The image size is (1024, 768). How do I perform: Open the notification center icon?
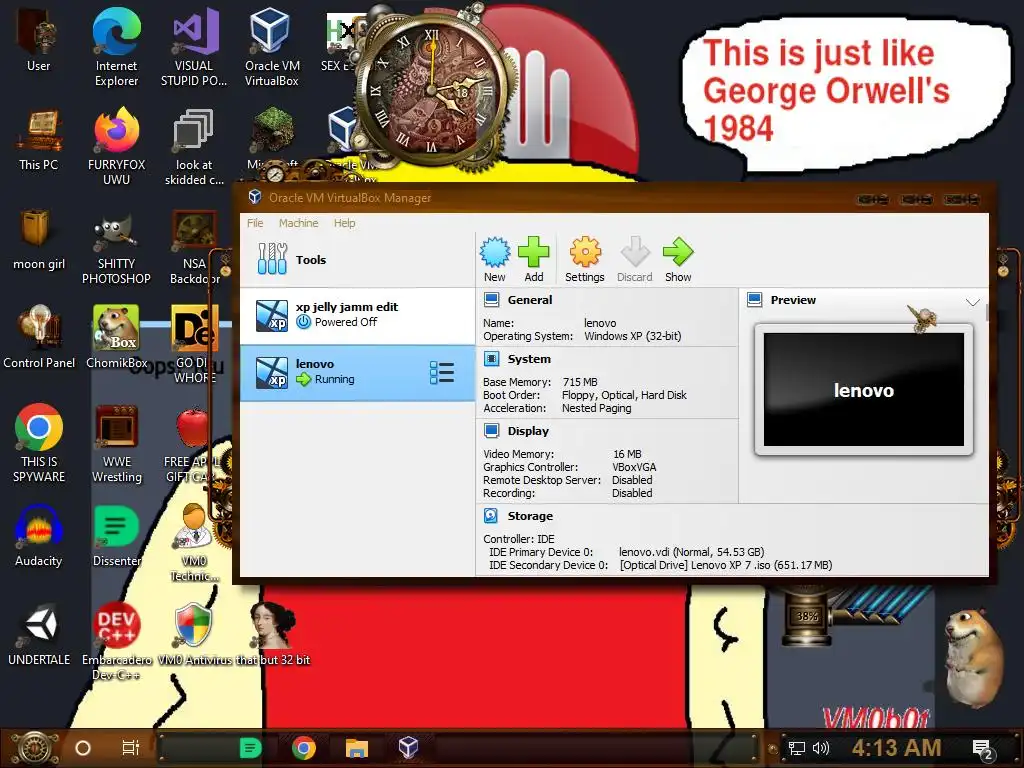983,750
